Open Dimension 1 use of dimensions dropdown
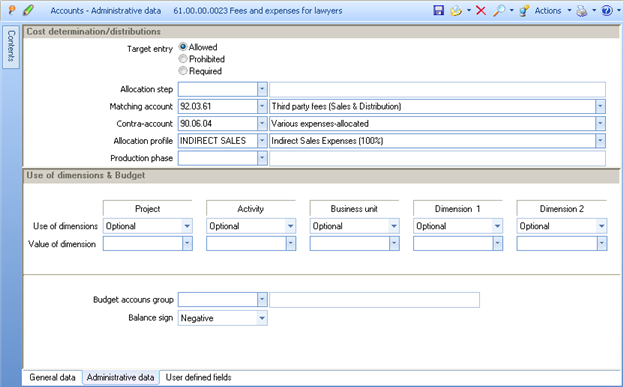 pos(497,226)
